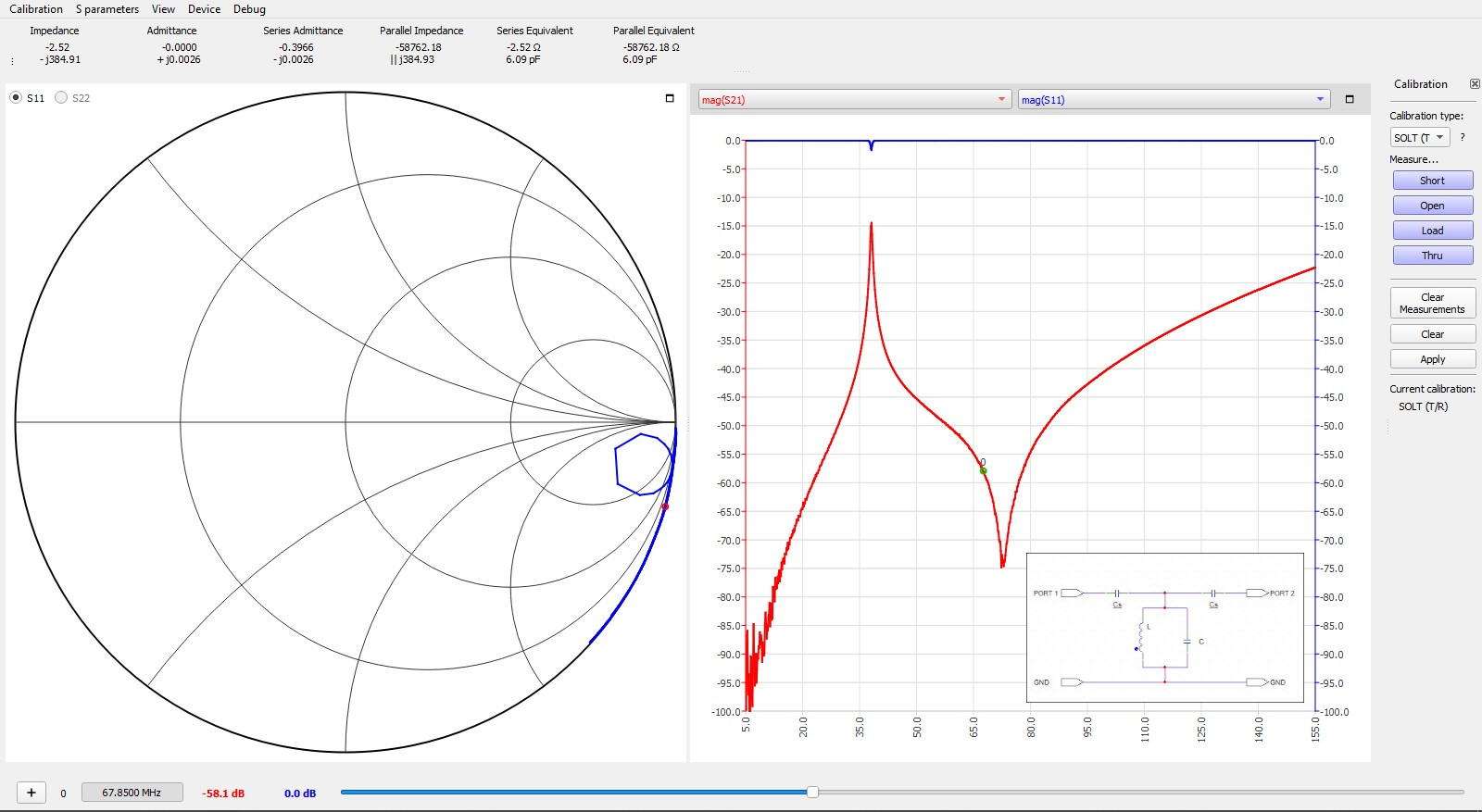This screenshot has width=1482, height=812.
Task: Click the marker frequency slider handle
Action: [812, 792]
